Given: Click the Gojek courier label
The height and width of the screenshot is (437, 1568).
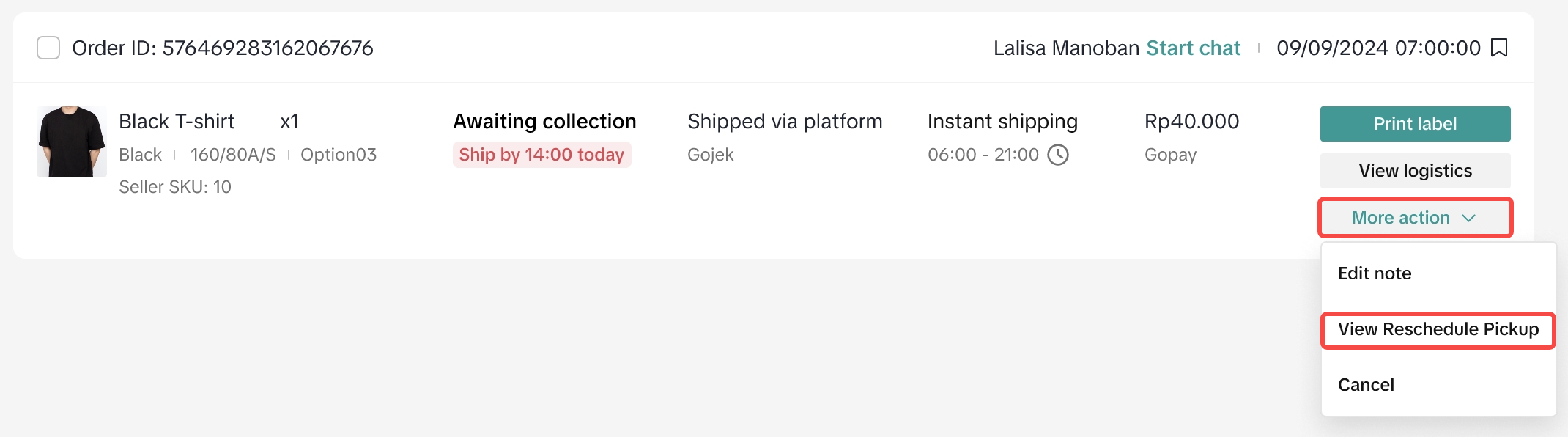Looking at the screenshot, I should point(710,155).
